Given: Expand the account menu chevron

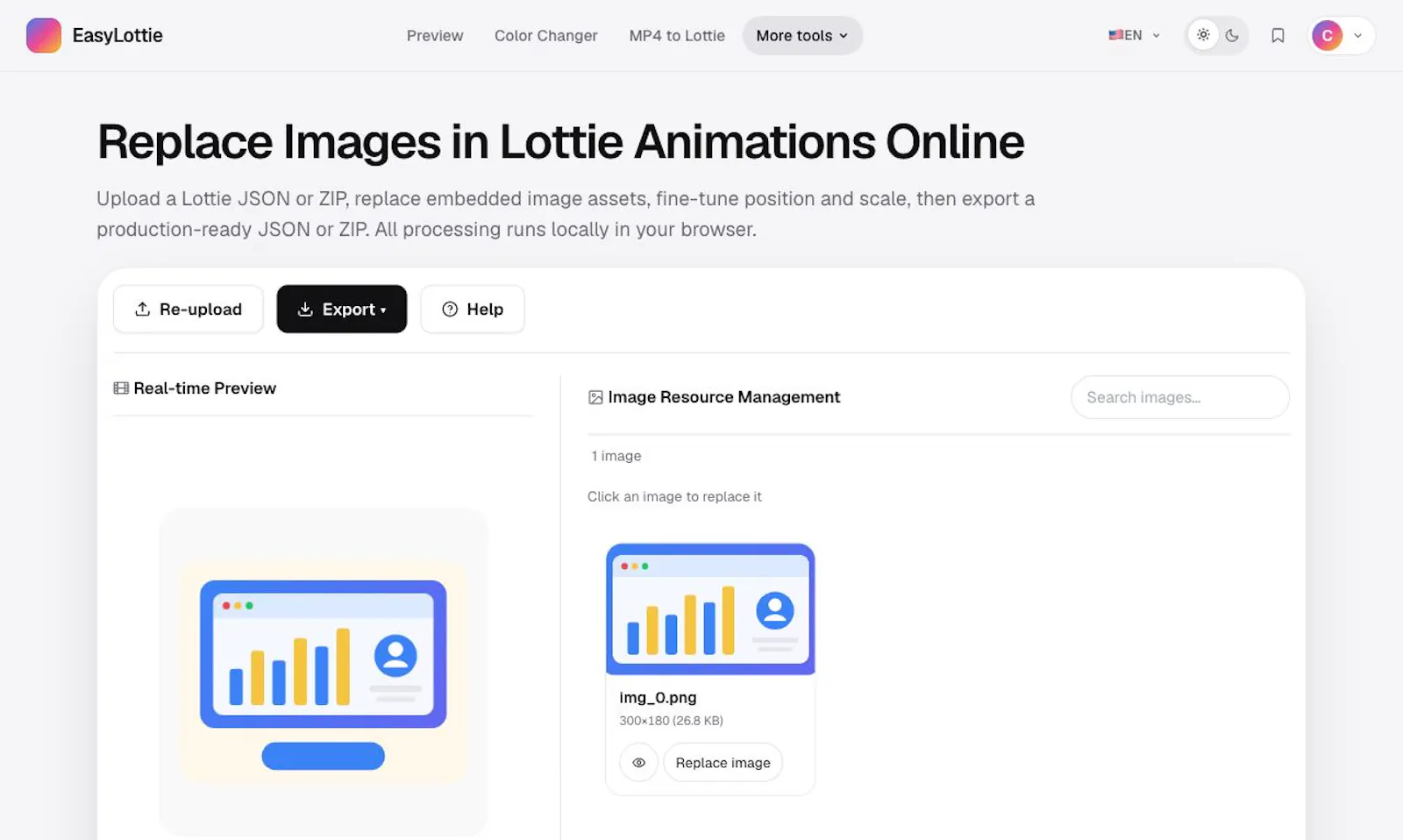Looking at the screenshot, I should [1357, 36].
